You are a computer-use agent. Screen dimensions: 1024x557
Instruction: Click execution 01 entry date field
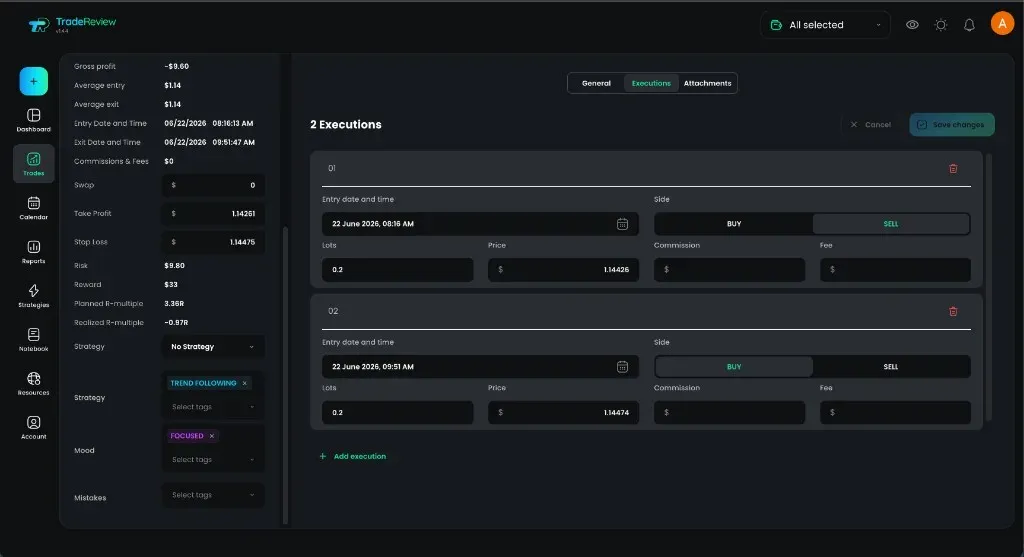(x=480, y=224)
